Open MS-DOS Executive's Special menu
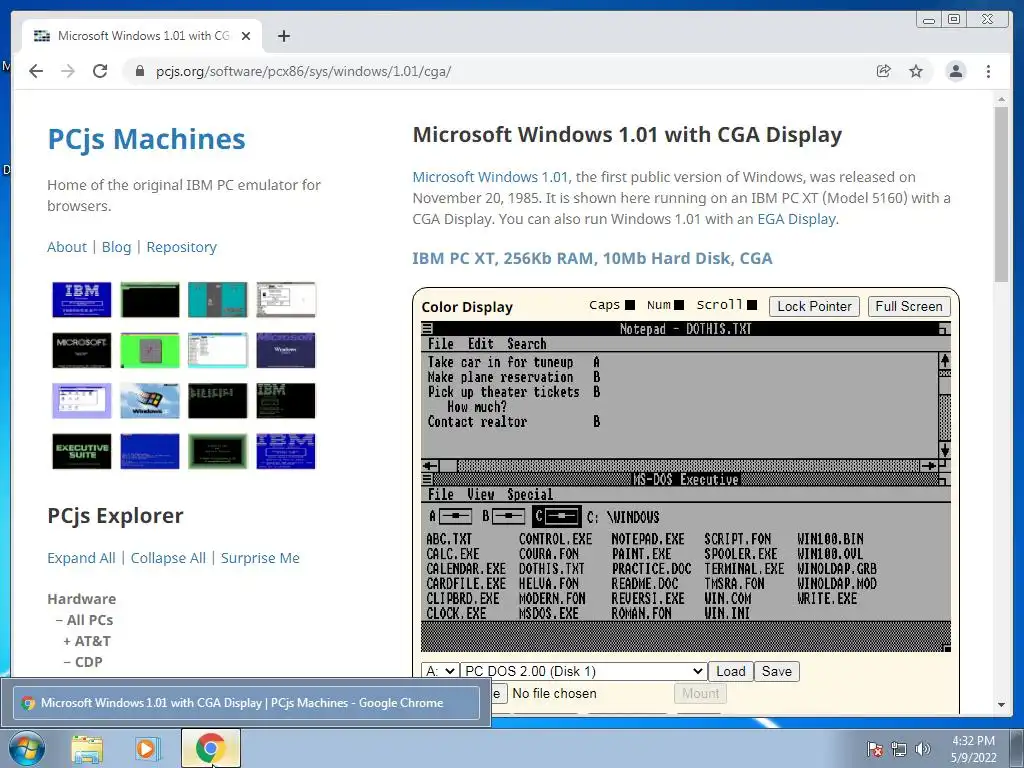This screenshot has width=1024, height=768. tap(530, 494)
